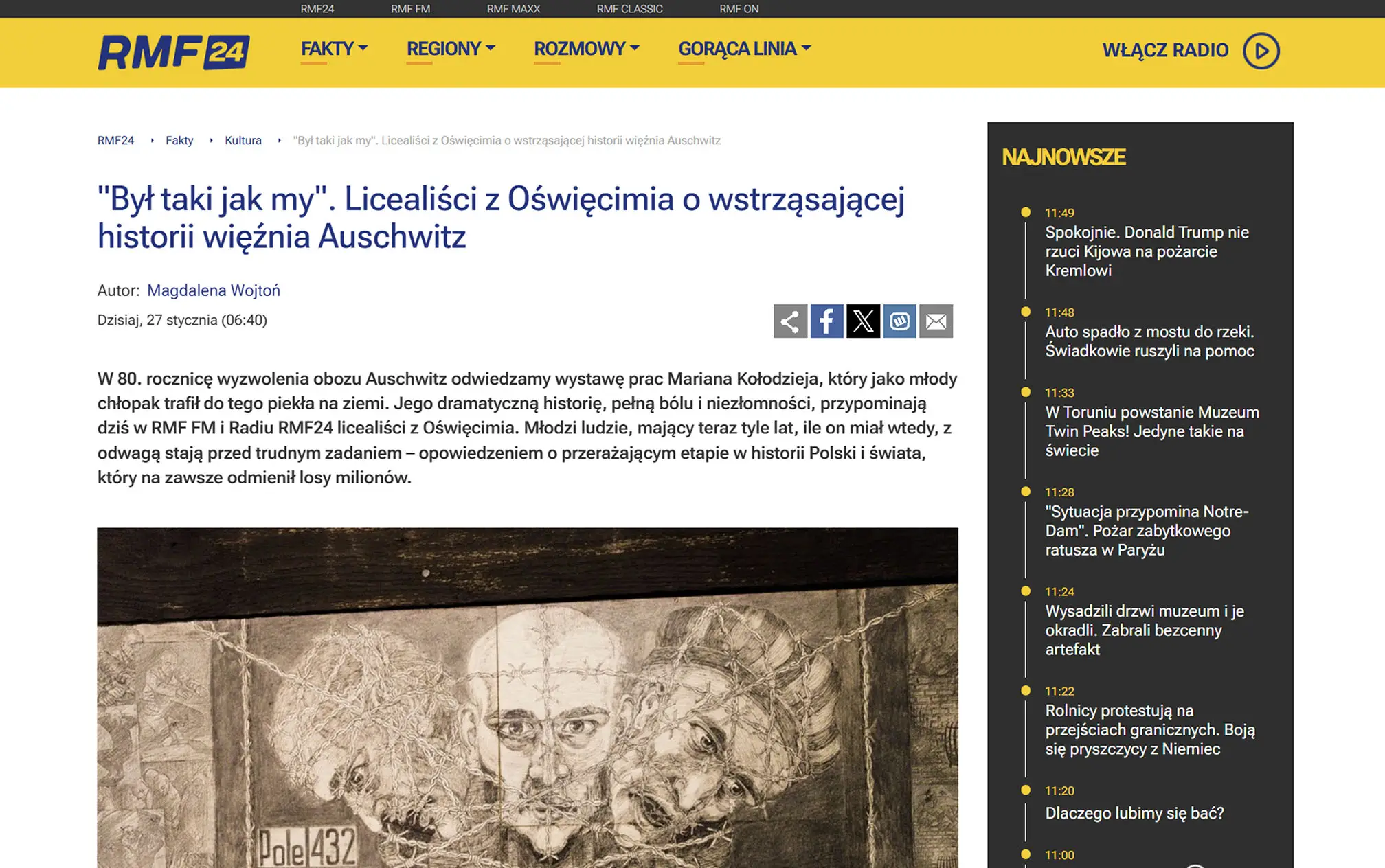Open the FAKTY dropdown menu
This screenshot has height=868, width=1385.
click(x=335, y=49)
